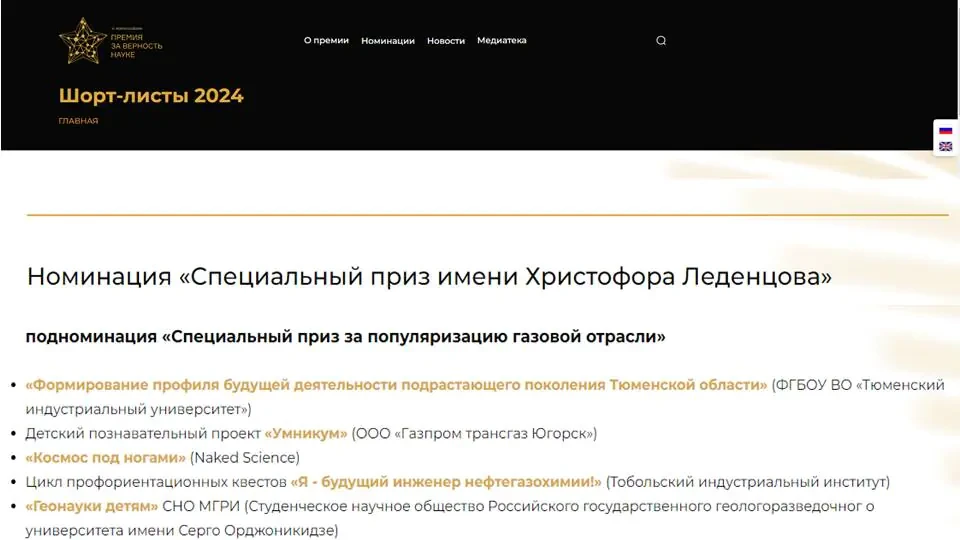Open the search magnifier icon
This screenshot has height=540, width=960.
click(x=661, y=40)
